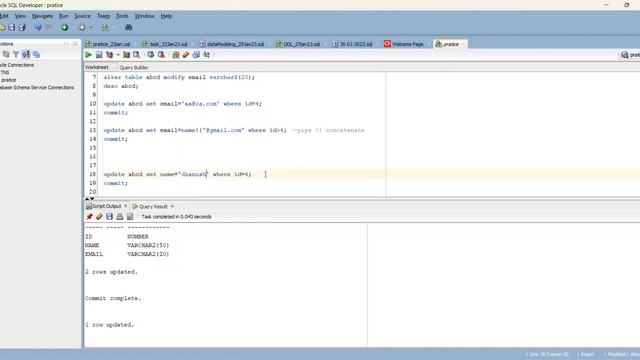The height and width of the screenshot is (360, 640).
Task: Click 'Commit complete.' in script output
Action: click(113, 298)
